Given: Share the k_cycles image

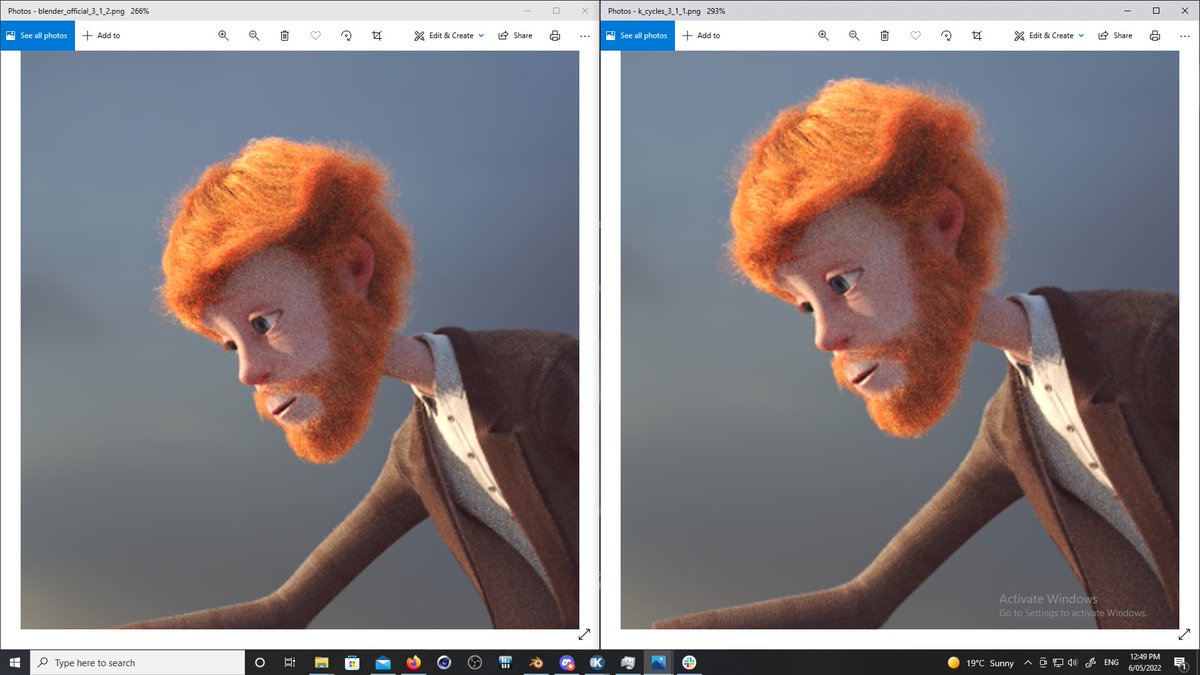Looking at the screenshot, I should (1116, 35).
